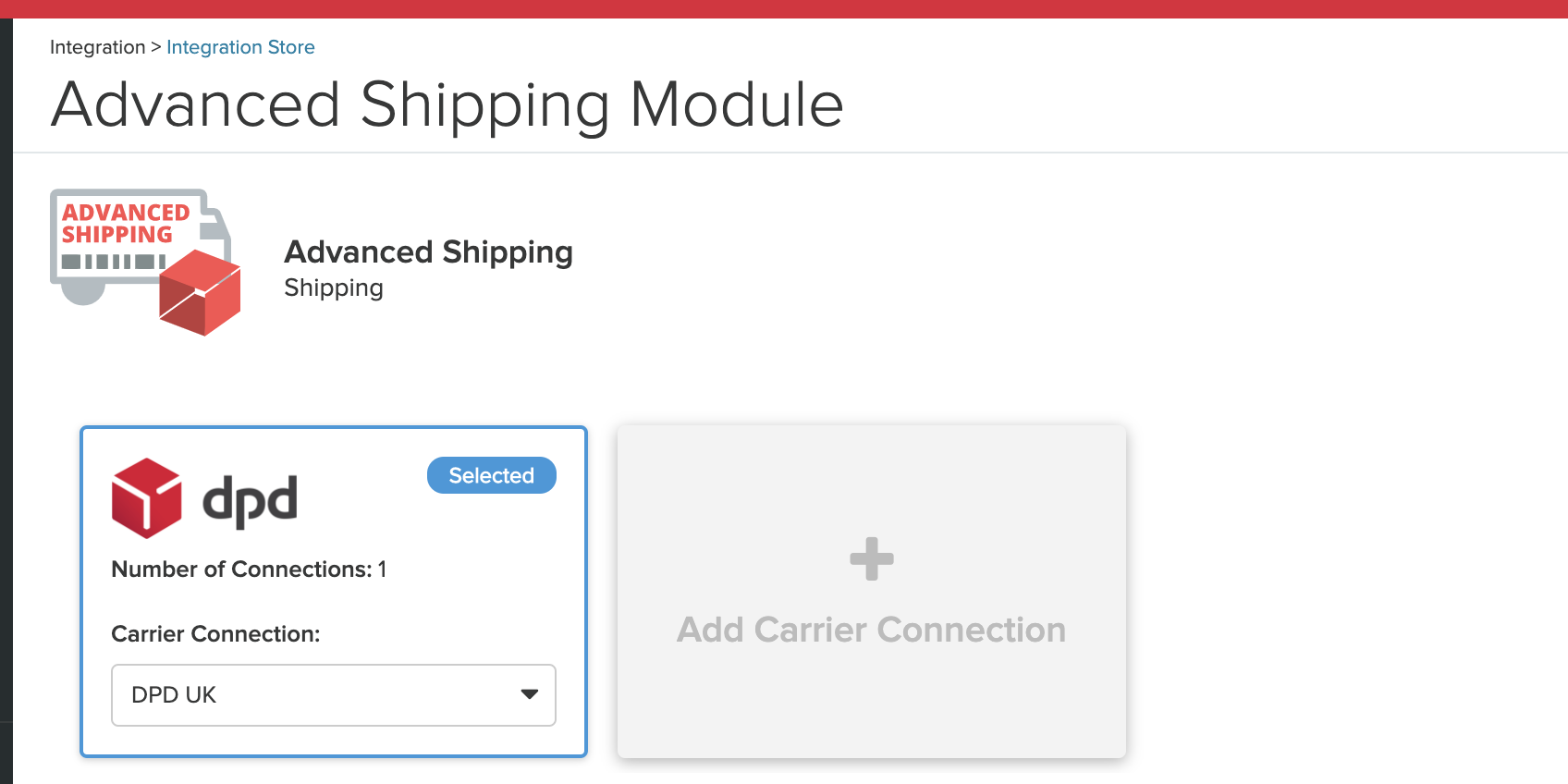Click the red parcel box in logo
This screenshot has height=784, width=1568.
200,292
